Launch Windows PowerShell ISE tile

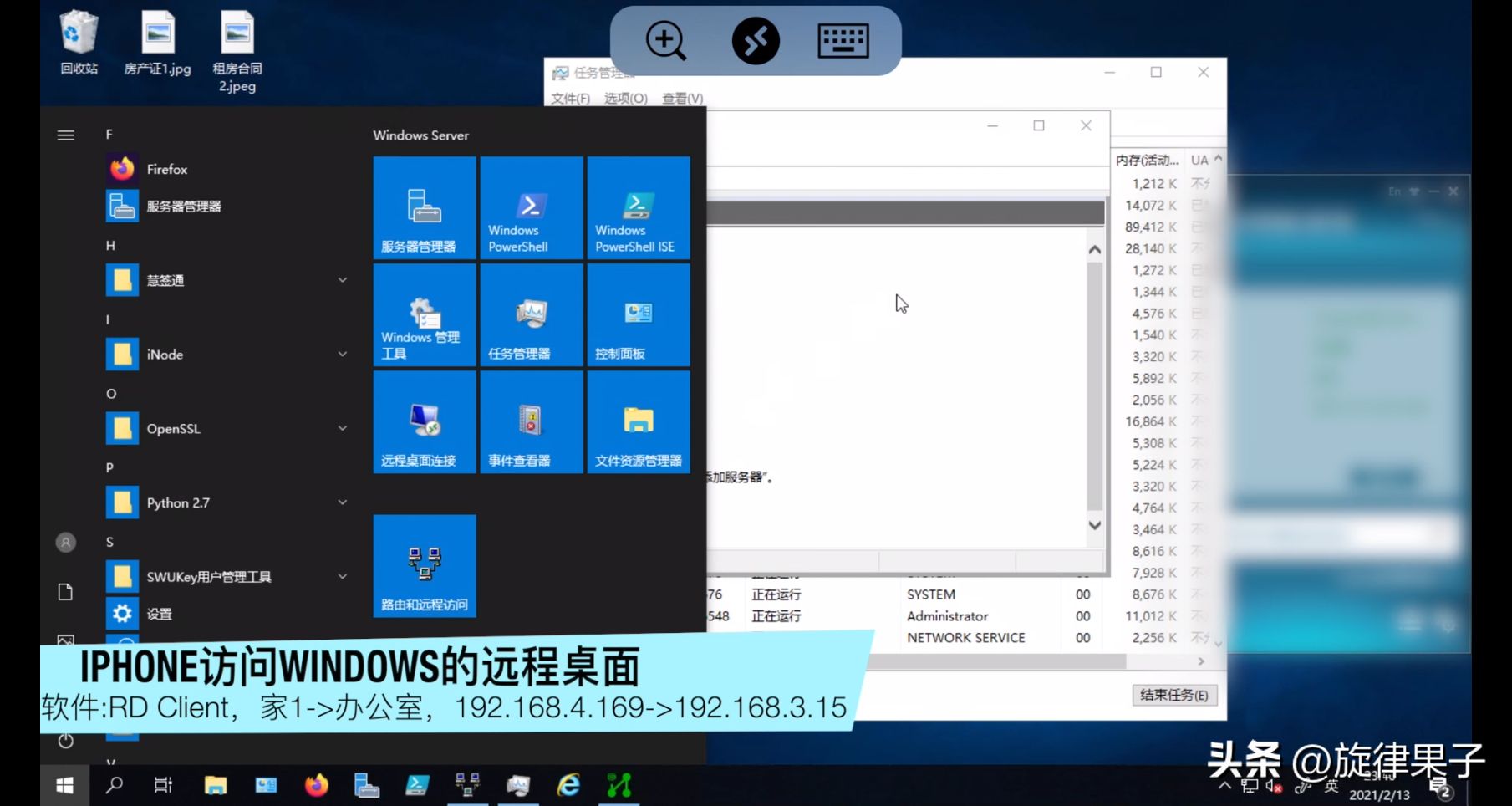pos(639,207)
